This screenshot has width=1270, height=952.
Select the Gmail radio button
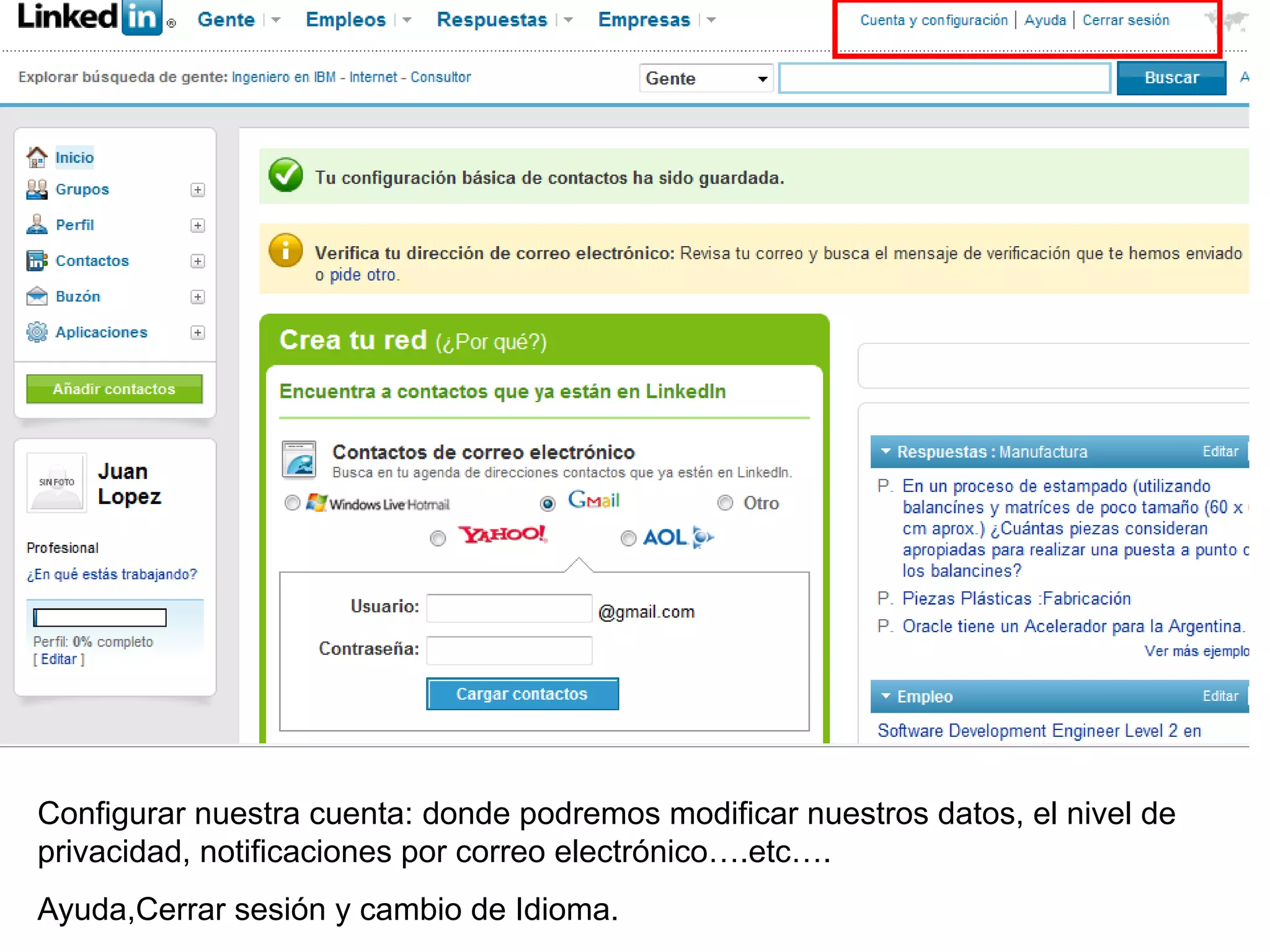(x=548, y=503)
